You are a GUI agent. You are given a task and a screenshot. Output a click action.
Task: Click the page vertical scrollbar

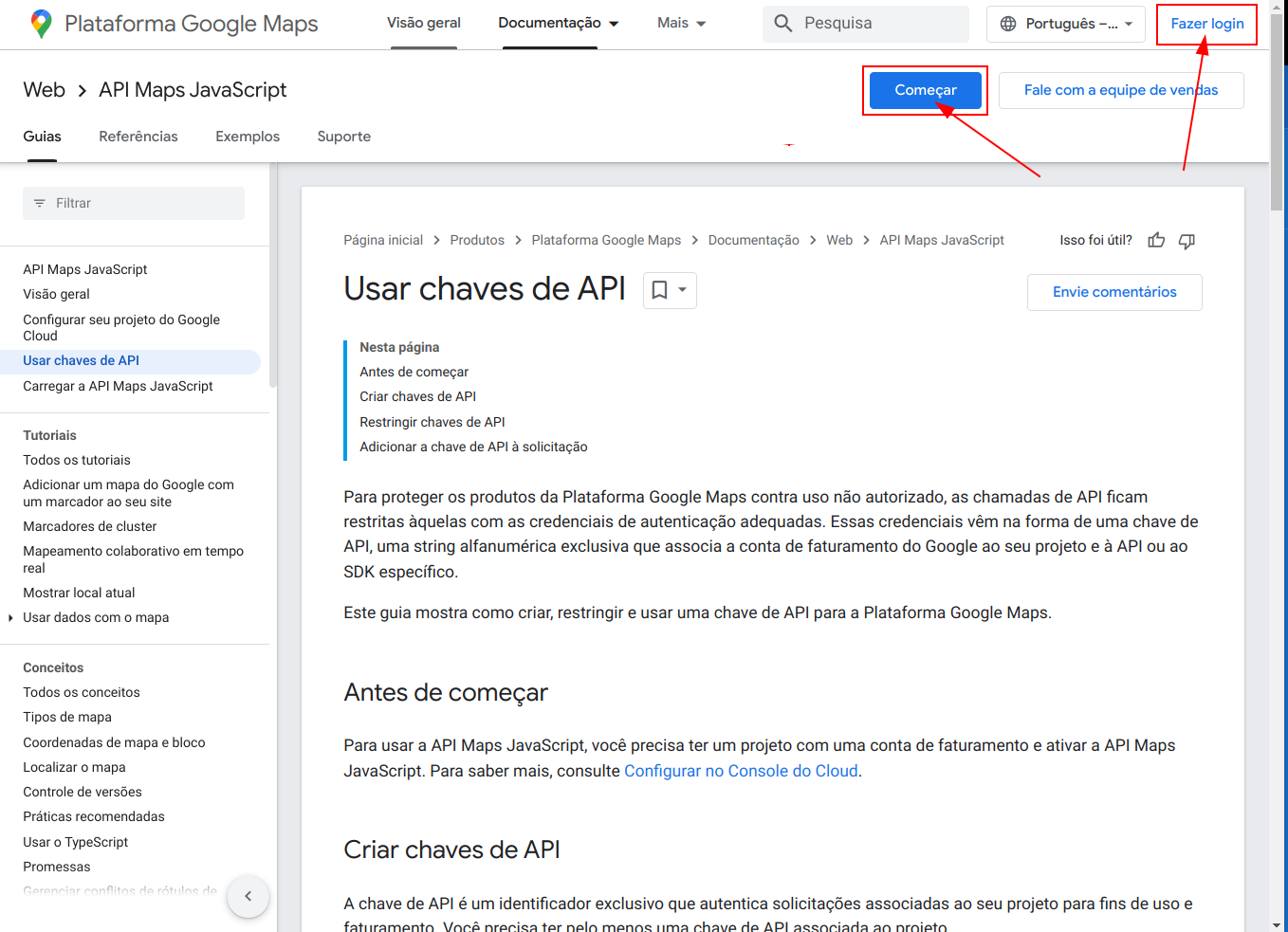tap(1277, 114)
